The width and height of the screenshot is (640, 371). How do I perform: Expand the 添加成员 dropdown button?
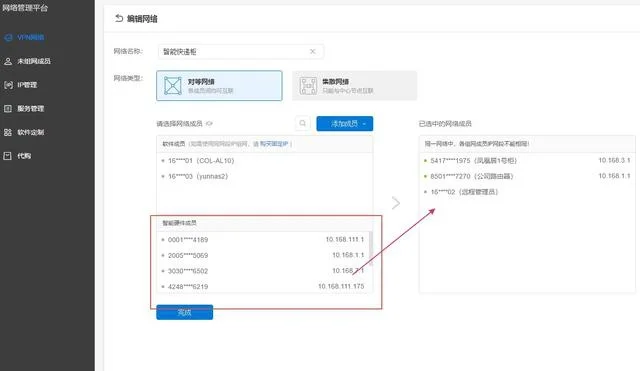pyautogui.click(x=344, y=124)
